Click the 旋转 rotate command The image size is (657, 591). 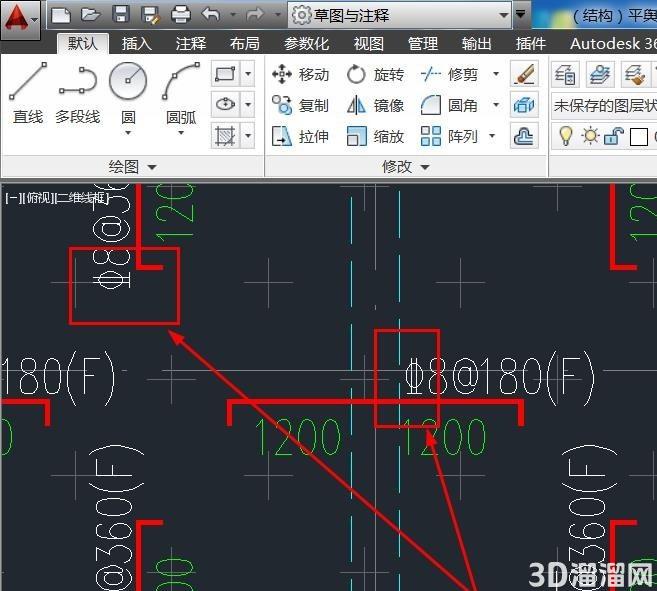coord(375,75)
